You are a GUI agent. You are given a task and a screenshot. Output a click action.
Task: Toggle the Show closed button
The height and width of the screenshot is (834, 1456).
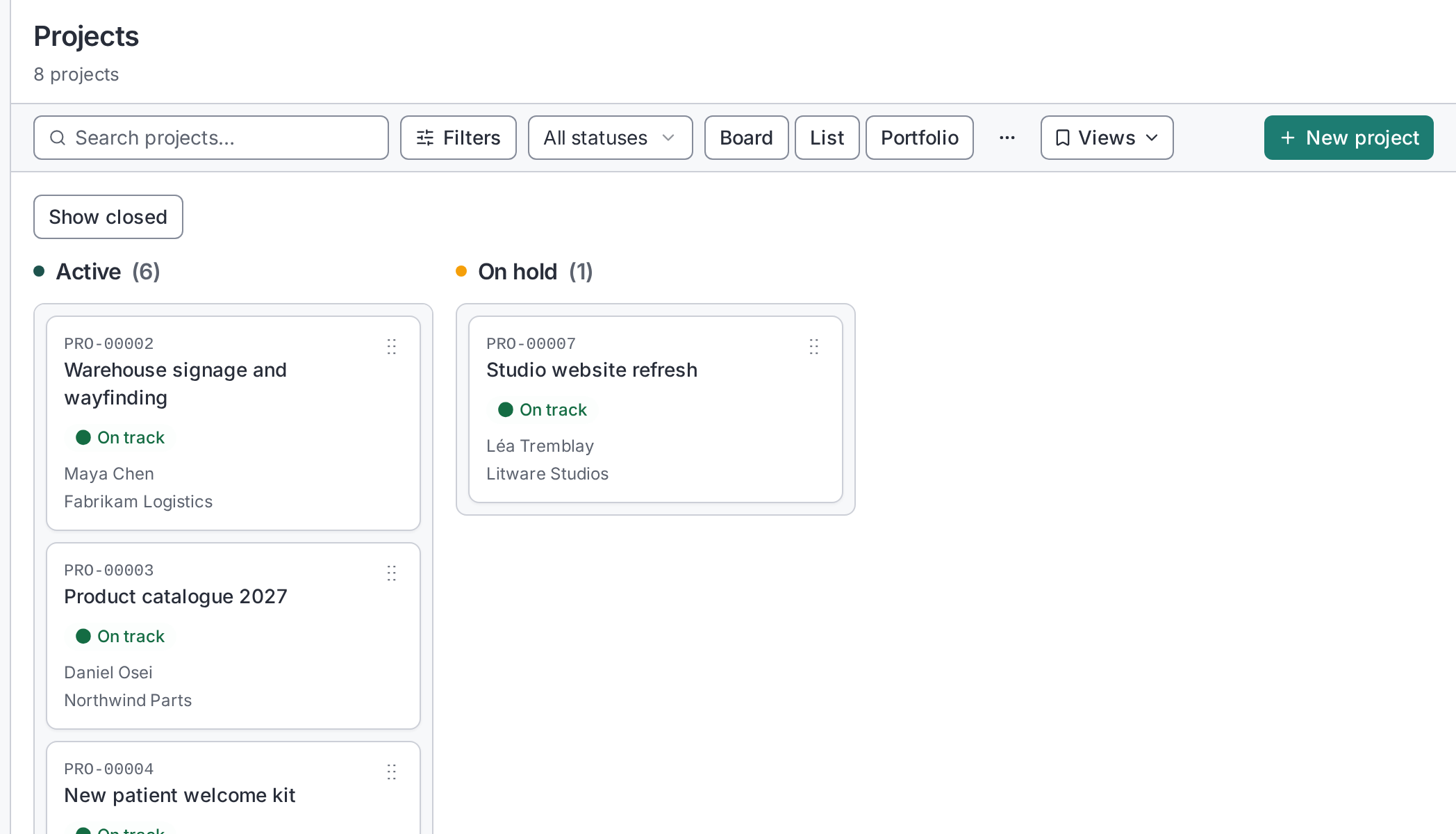point(108,217)
